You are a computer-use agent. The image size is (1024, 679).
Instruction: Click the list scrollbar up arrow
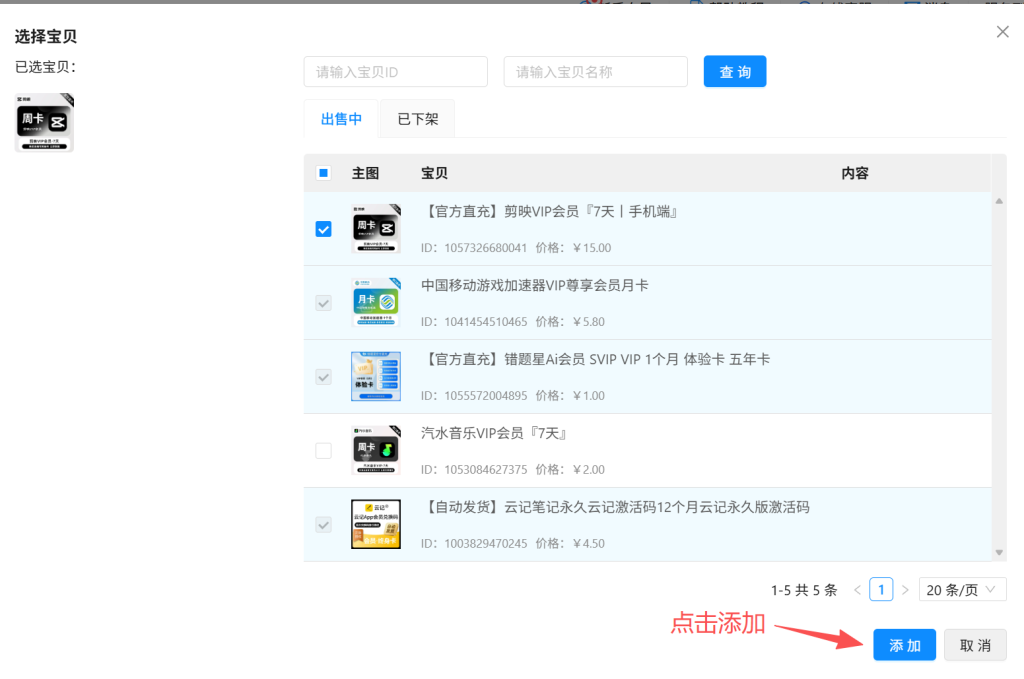pos(999,201)
